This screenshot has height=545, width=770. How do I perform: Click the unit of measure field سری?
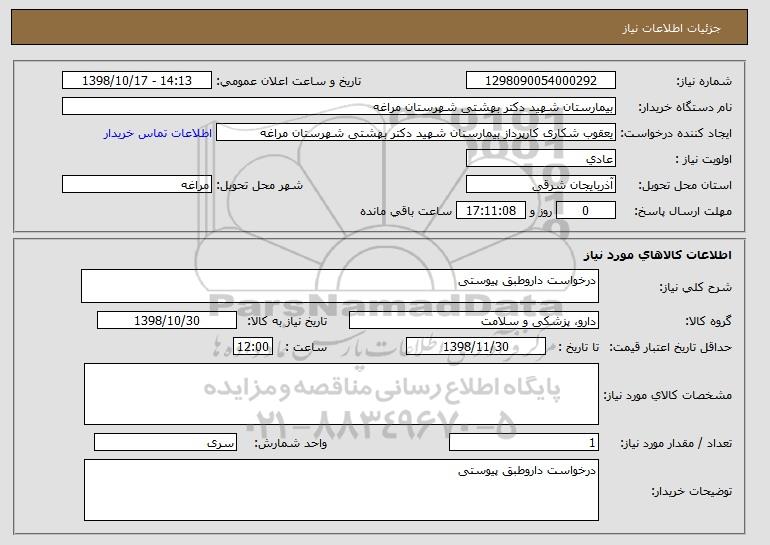[x=165, y=442]
